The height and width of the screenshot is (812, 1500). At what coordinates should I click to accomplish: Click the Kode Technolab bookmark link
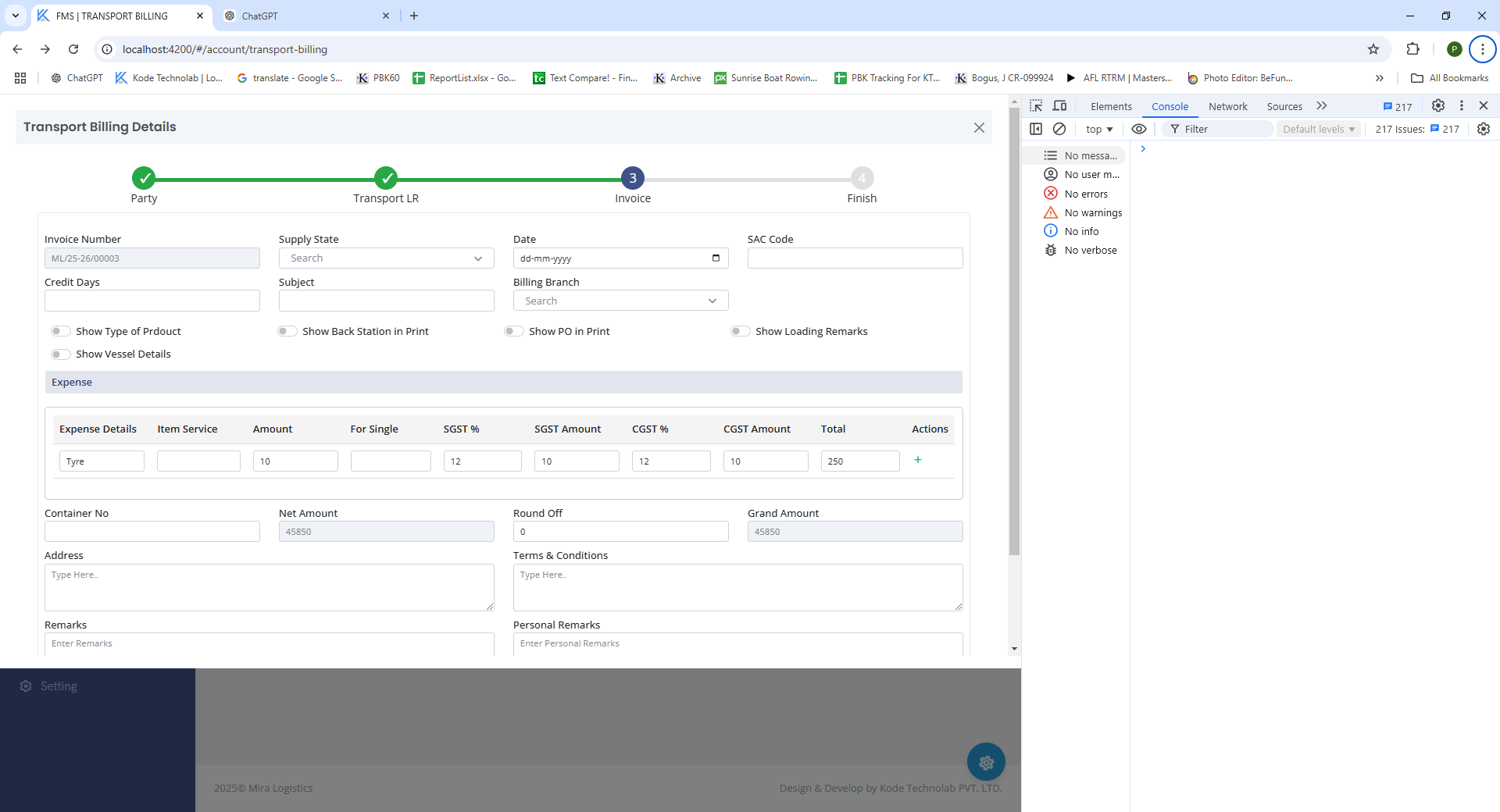[169, 78]
